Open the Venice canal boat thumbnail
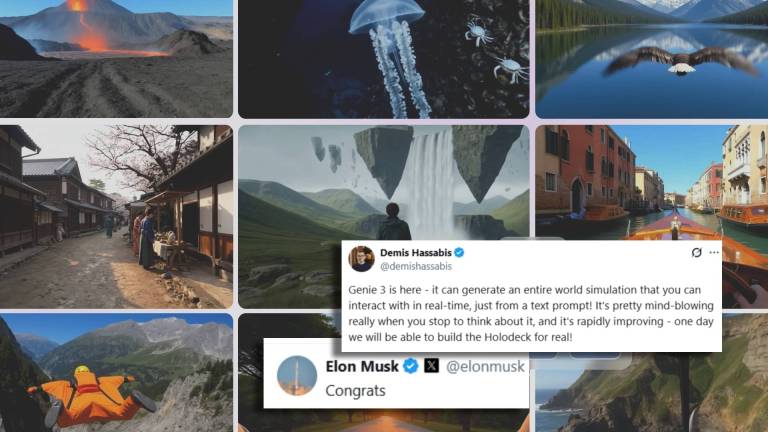768x432 pixels. (x=651, y=182)
